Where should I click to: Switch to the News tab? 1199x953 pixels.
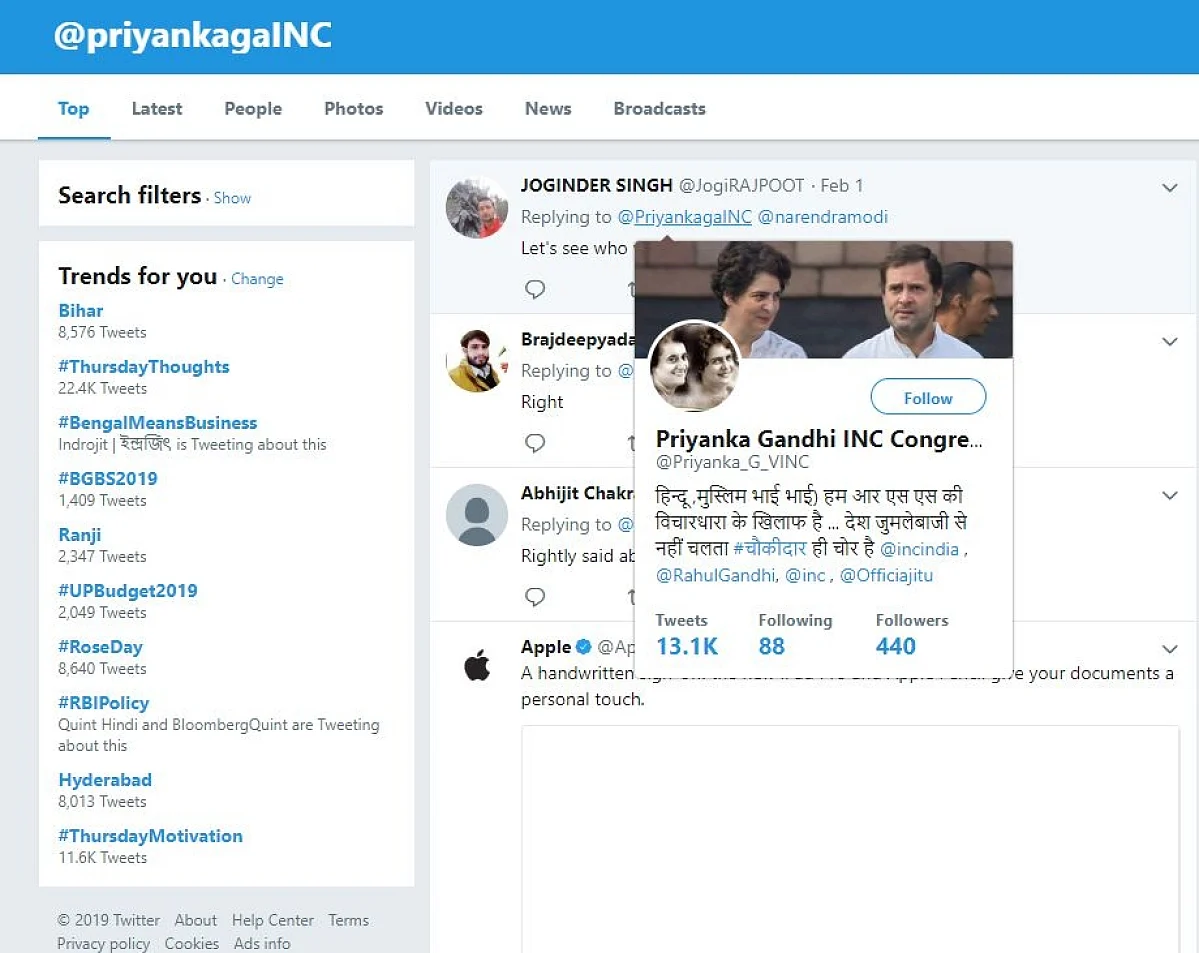[x=548, y=109]
